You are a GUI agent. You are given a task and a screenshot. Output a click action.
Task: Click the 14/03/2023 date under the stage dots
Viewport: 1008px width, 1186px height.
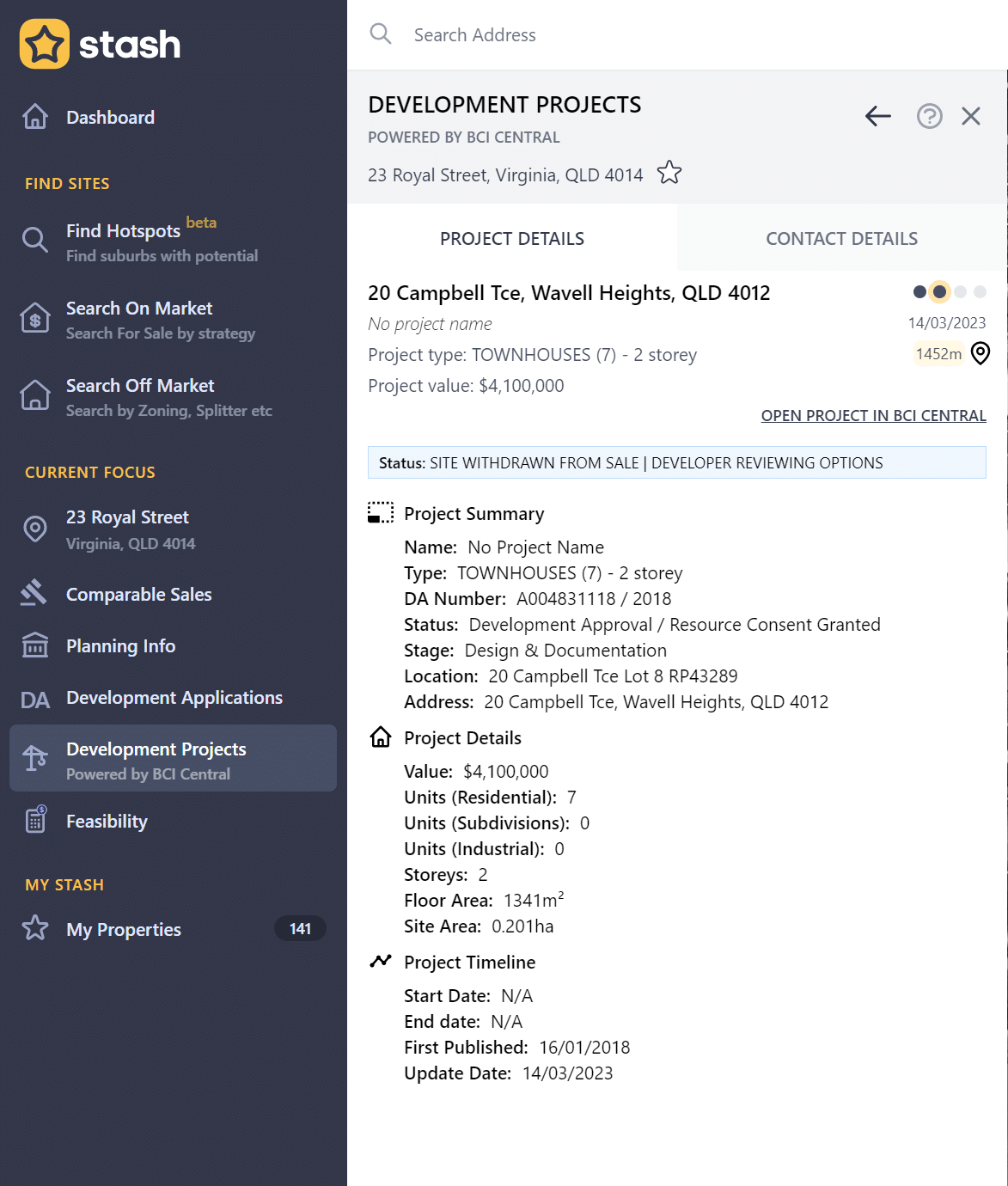(947, 322)
